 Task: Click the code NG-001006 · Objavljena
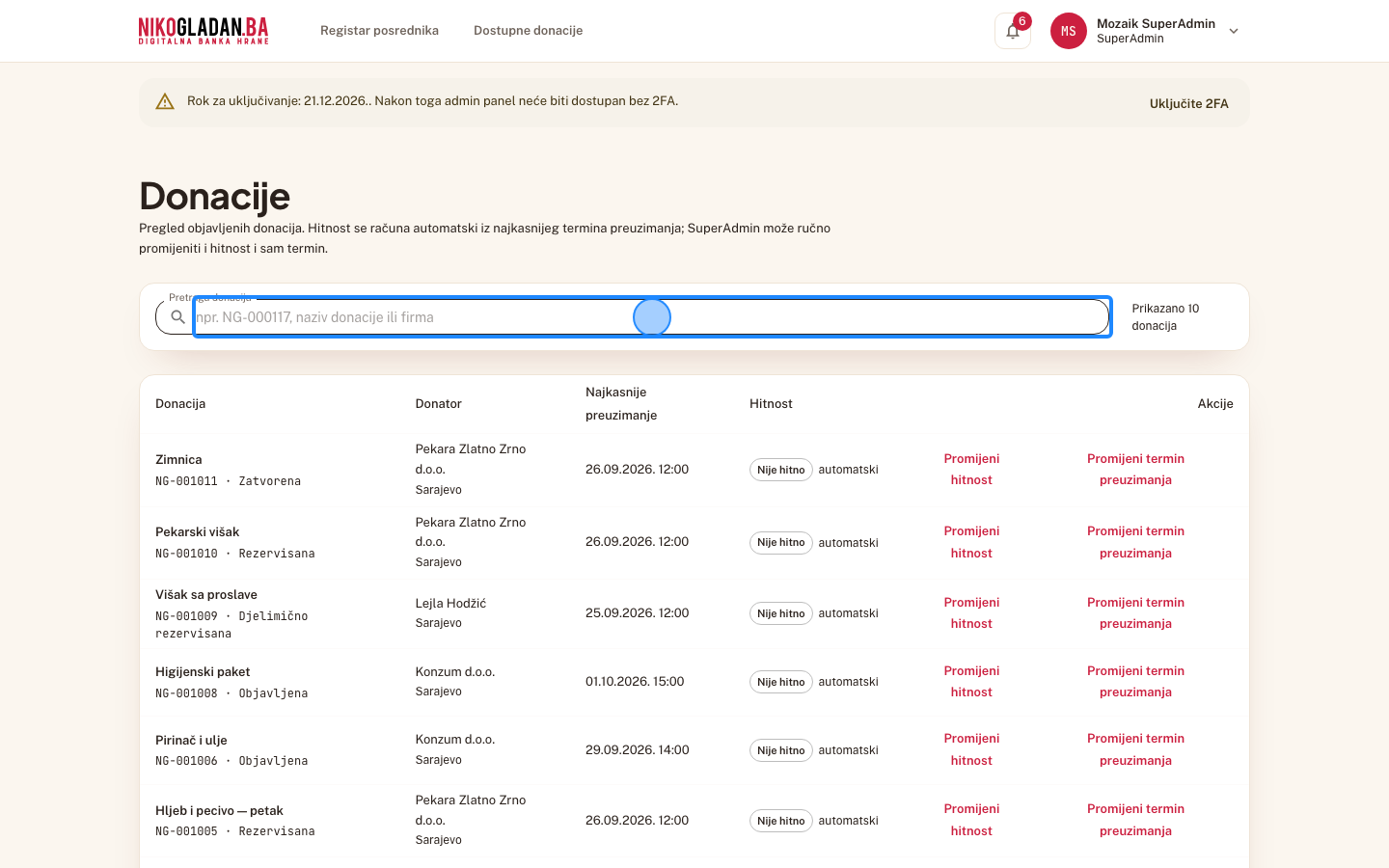(x=231, y=761)
